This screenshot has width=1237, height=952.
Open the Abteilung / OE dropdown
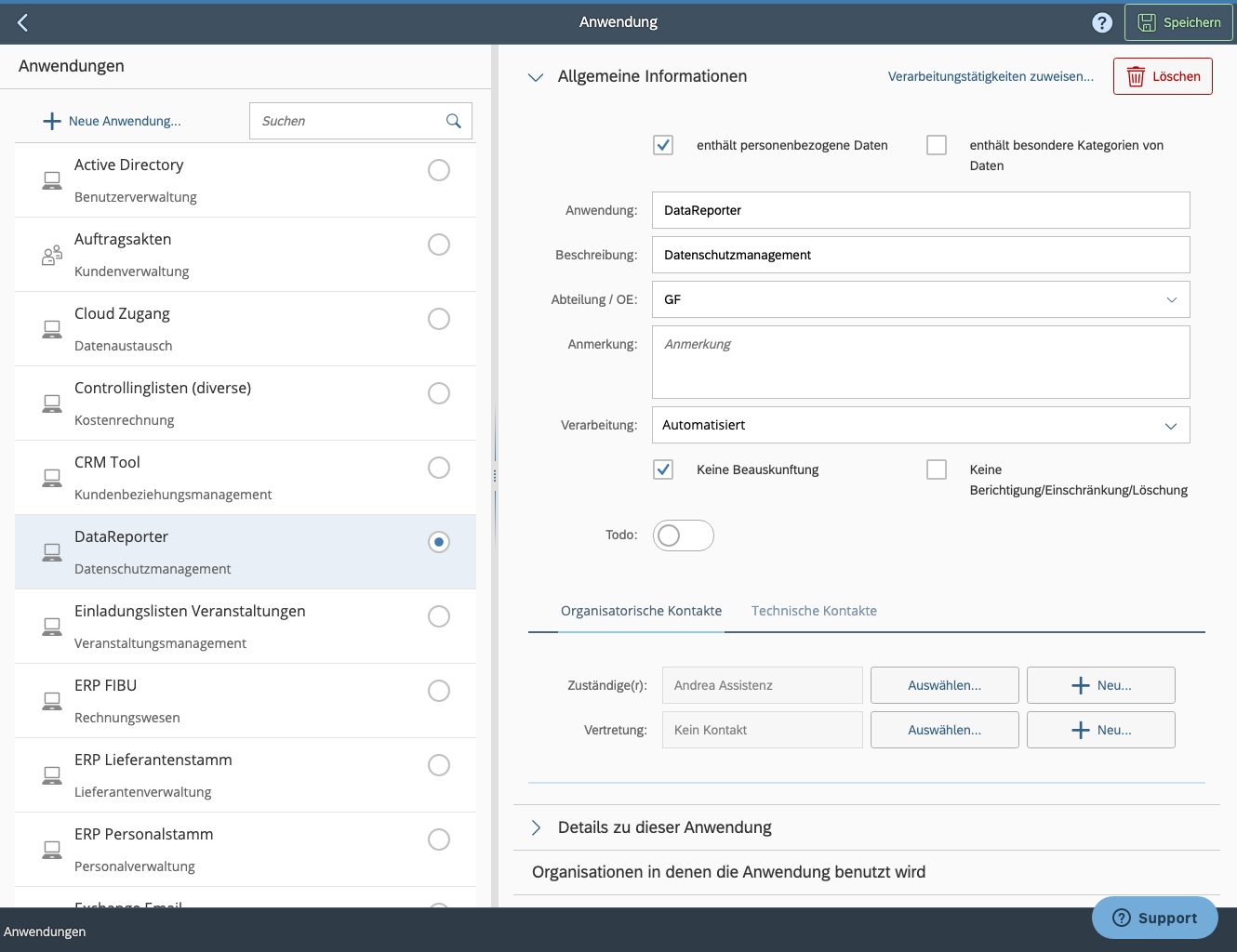(x=1171, y=299)
